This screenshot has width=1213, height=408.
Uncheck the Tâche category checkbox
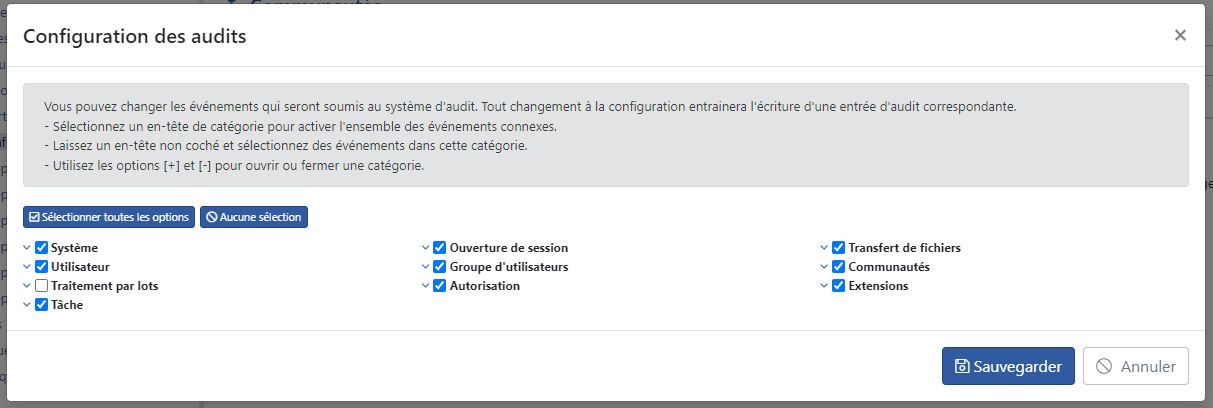[41, 304]
